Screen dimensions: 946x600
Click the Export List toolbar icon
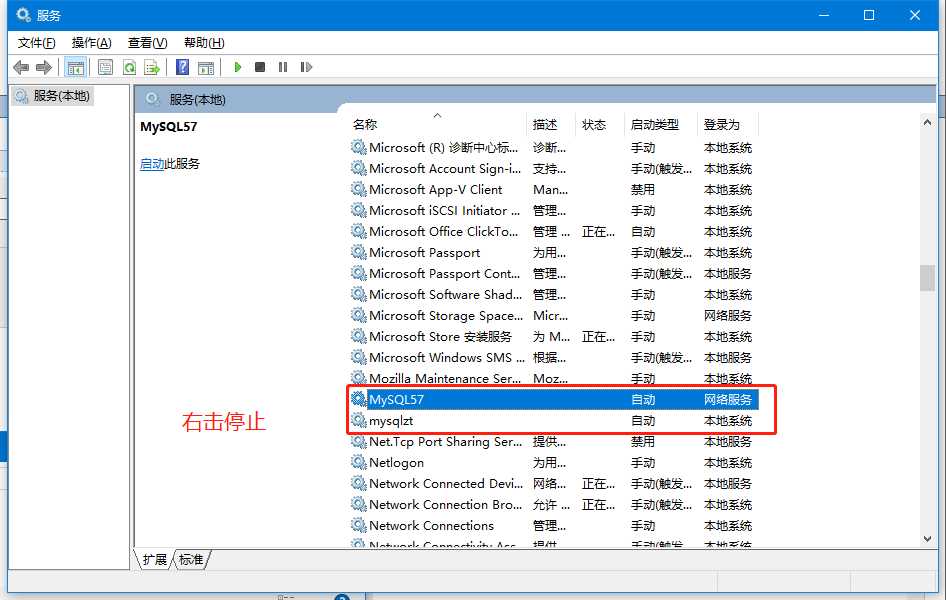[x=152, y=67]
